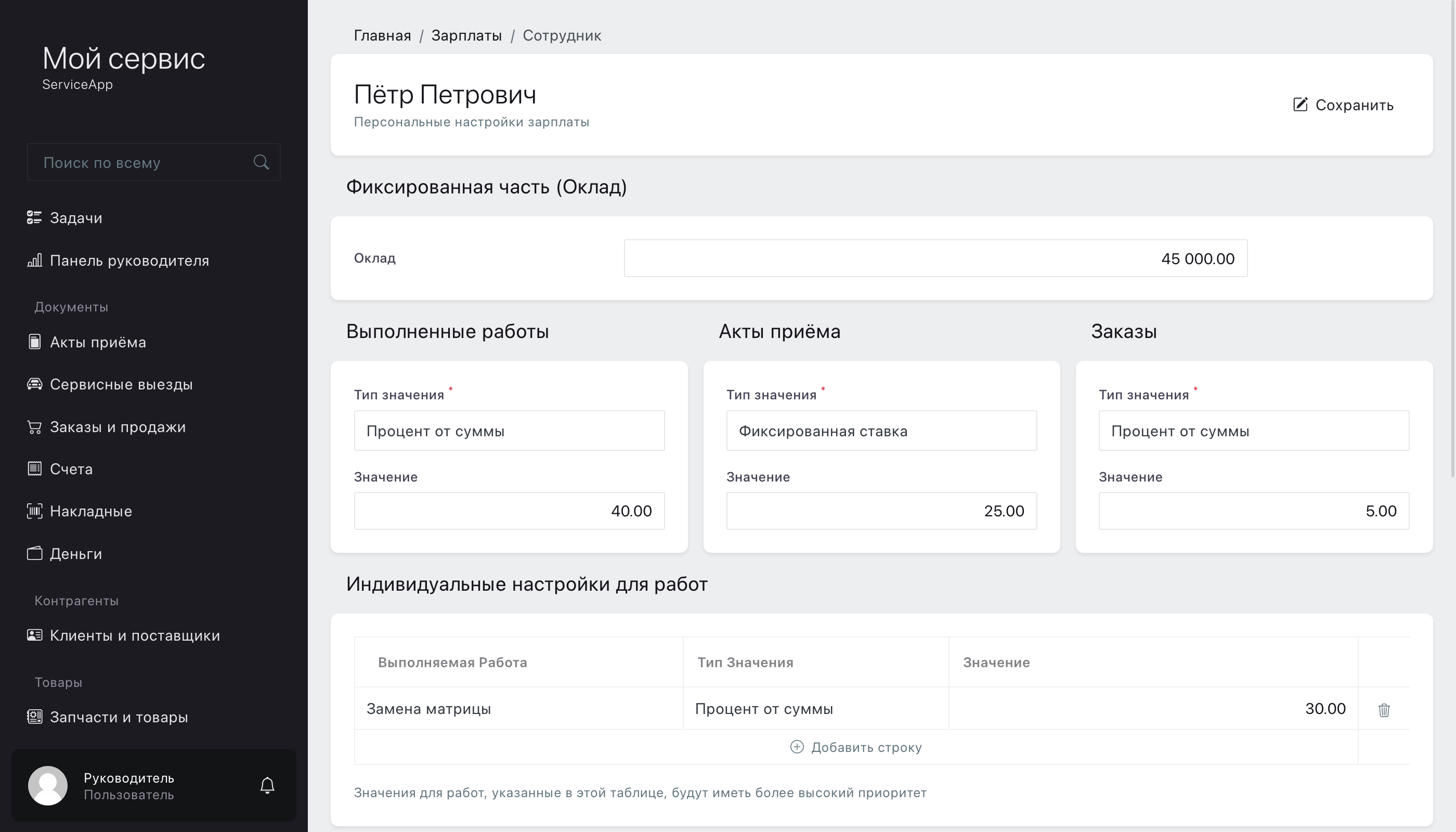1456x832 pixels.
Task: Click the plus icon in Добавить строку
Action: (797, 747)
